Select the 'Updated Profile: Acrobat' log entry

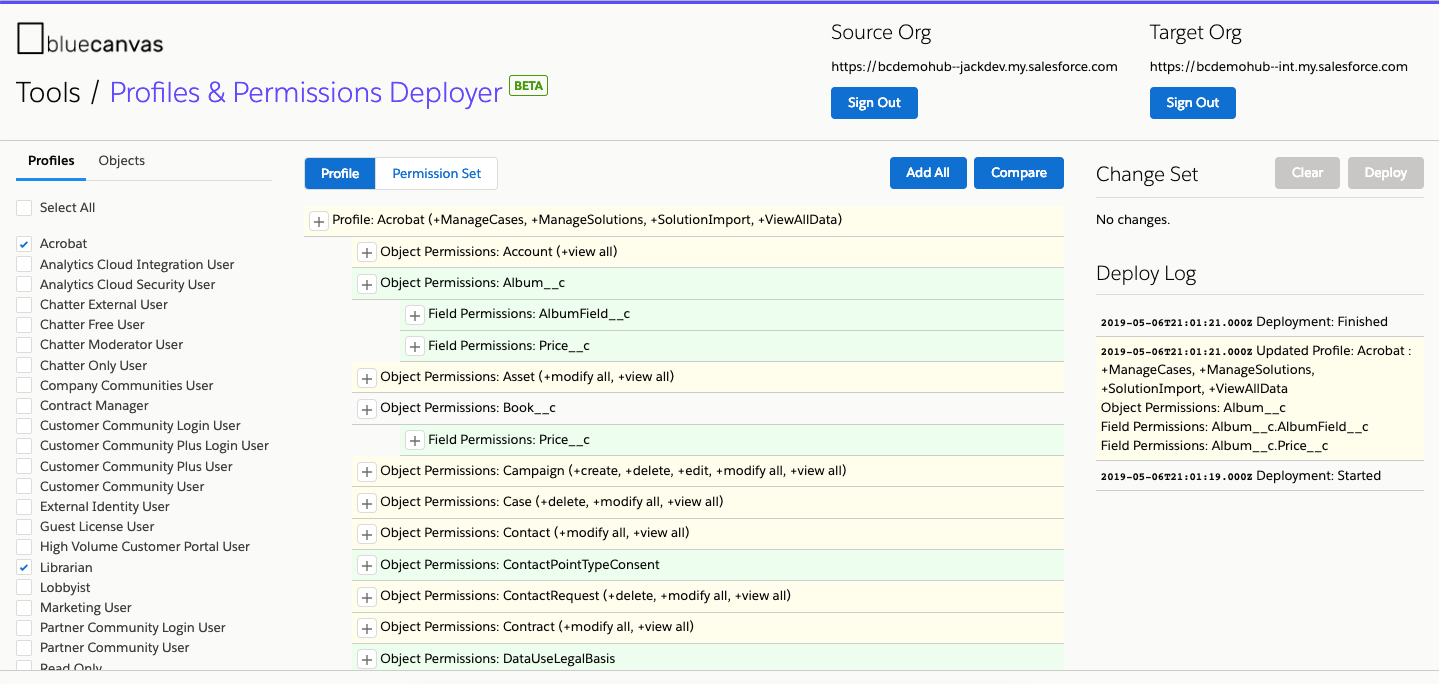tap(1260, 398)
